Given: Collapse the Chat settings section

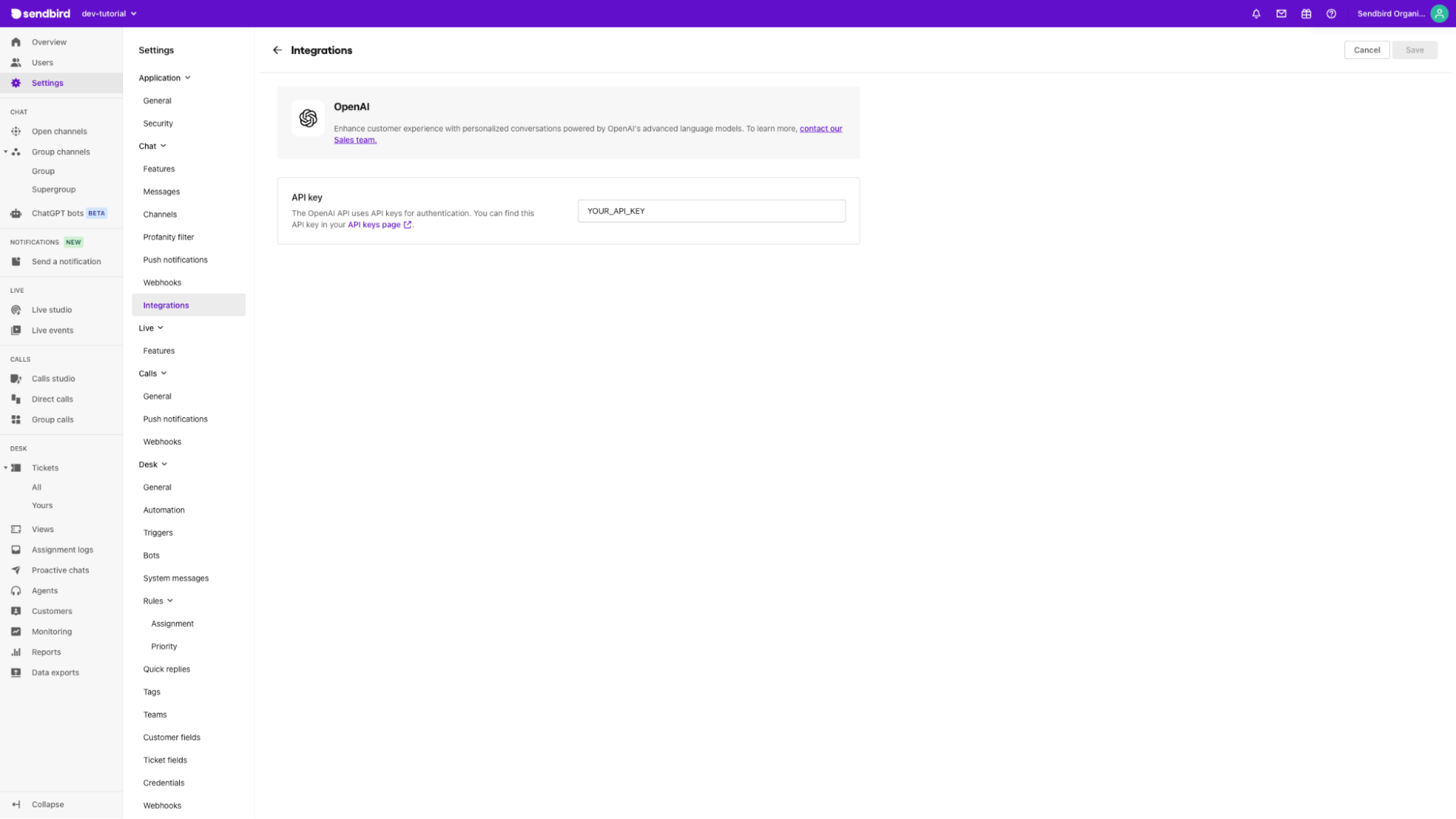Looking at the screenshot, I should (163, 146).
